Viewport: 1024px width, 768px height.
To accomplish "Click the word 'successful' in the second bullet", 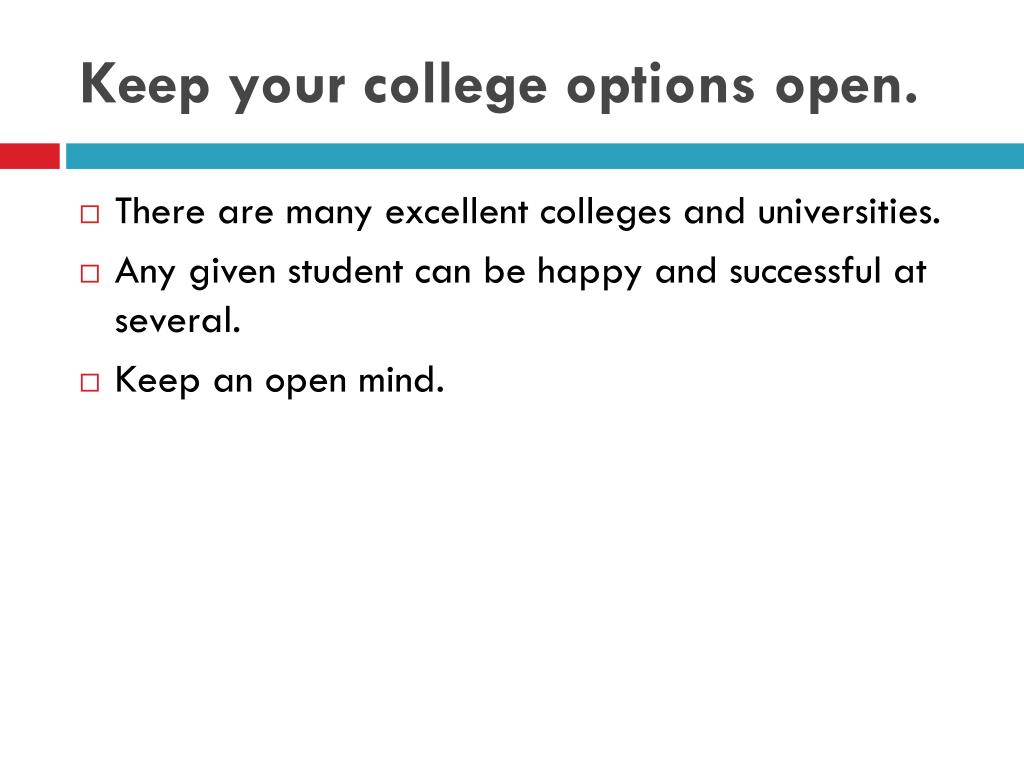I will coord(805,270).
